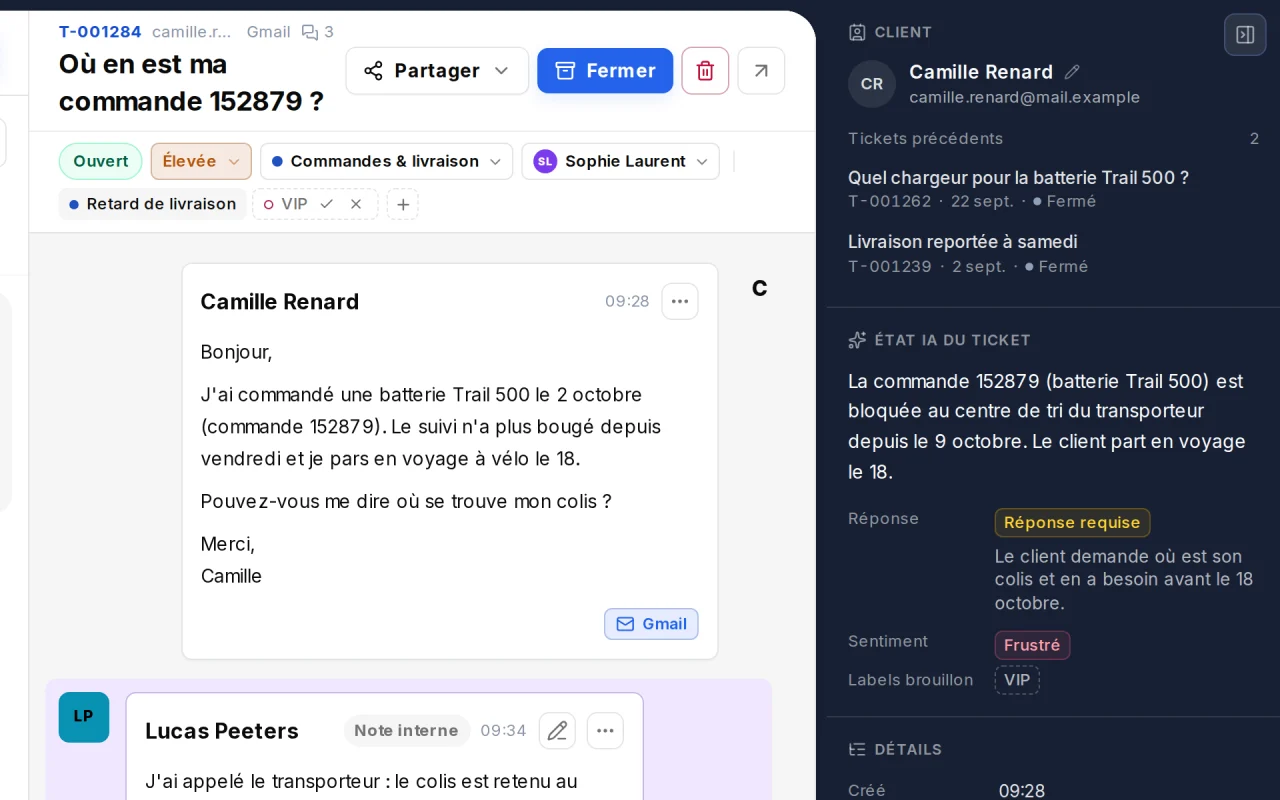Screen dimensions: 1280x800
Task: Open previous ticket Livraison reportée à samedi
Action: (x=962, y=242)
